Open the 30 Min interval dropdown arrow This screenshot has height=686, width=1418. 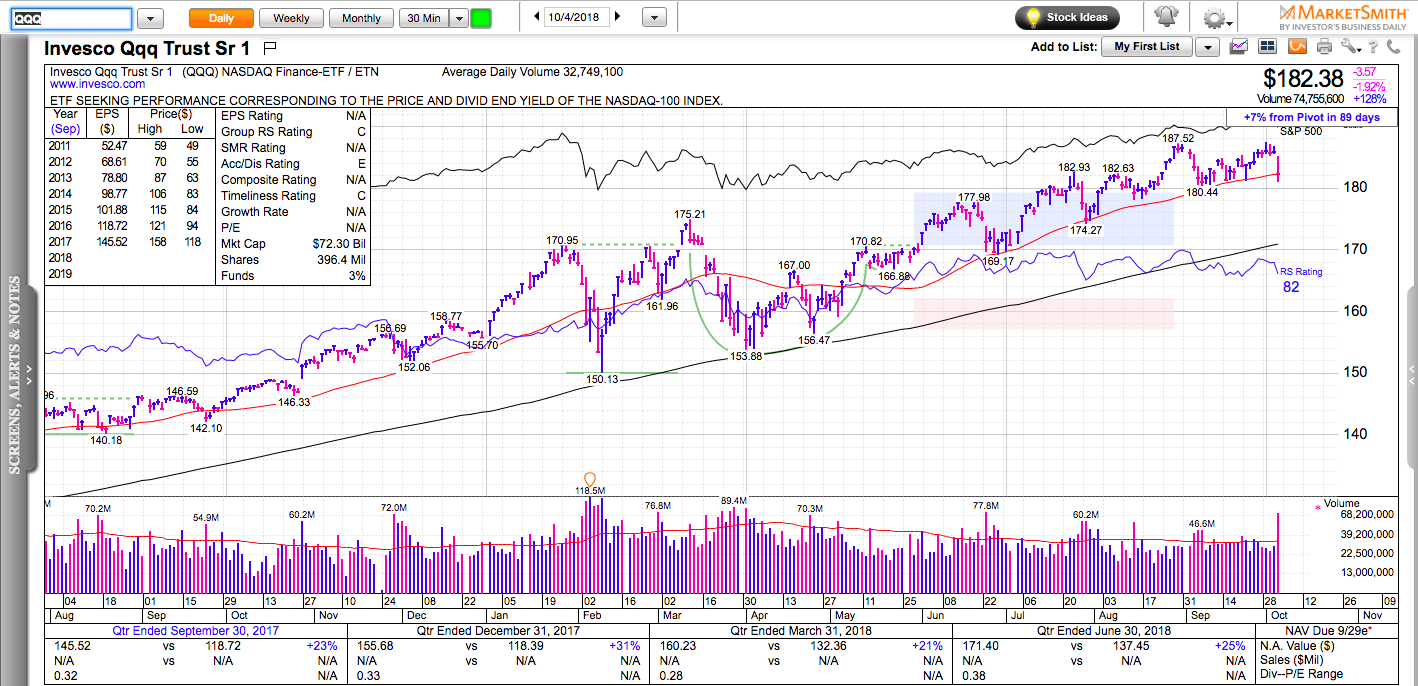pyautogui.click(x=458, y=18)
